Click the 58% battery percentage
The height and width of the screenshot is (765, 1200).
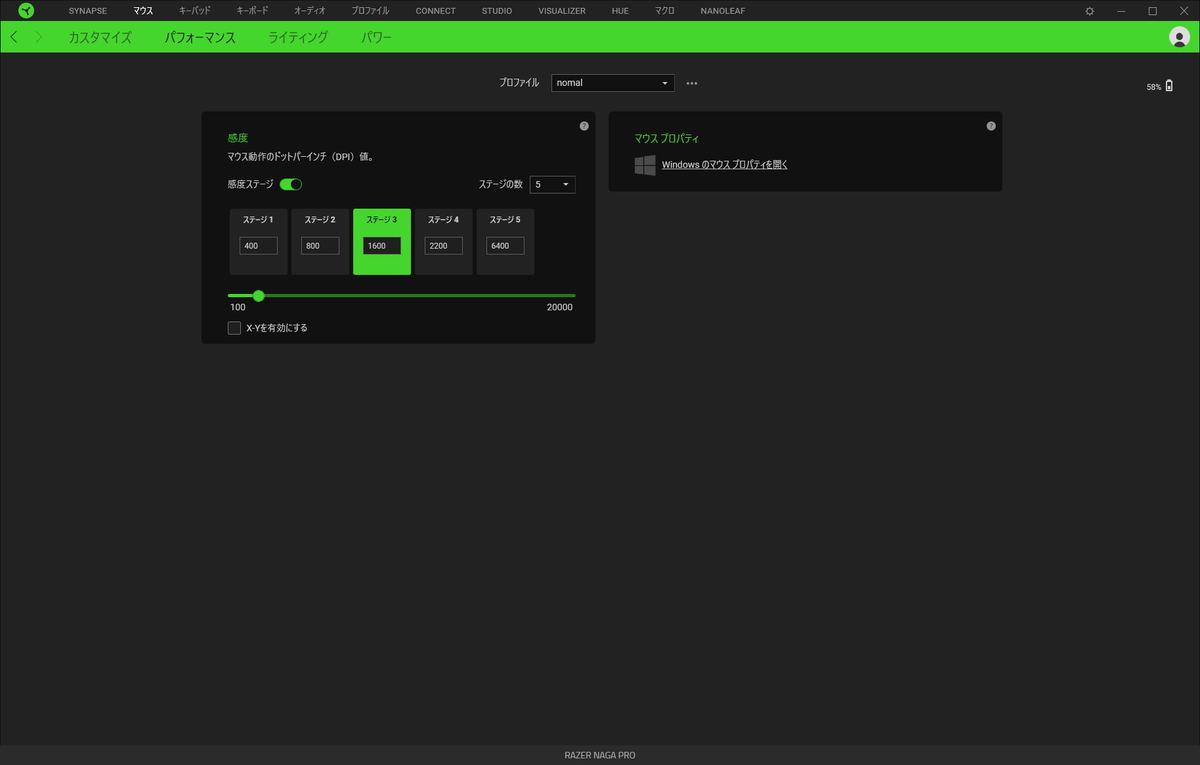pos(1154,88)
